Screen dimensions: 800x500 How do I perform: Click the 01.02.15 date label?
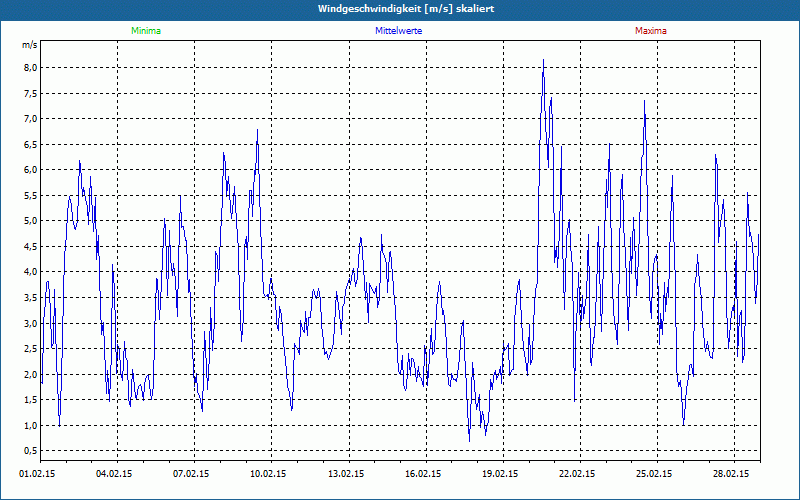coord(37,474)
